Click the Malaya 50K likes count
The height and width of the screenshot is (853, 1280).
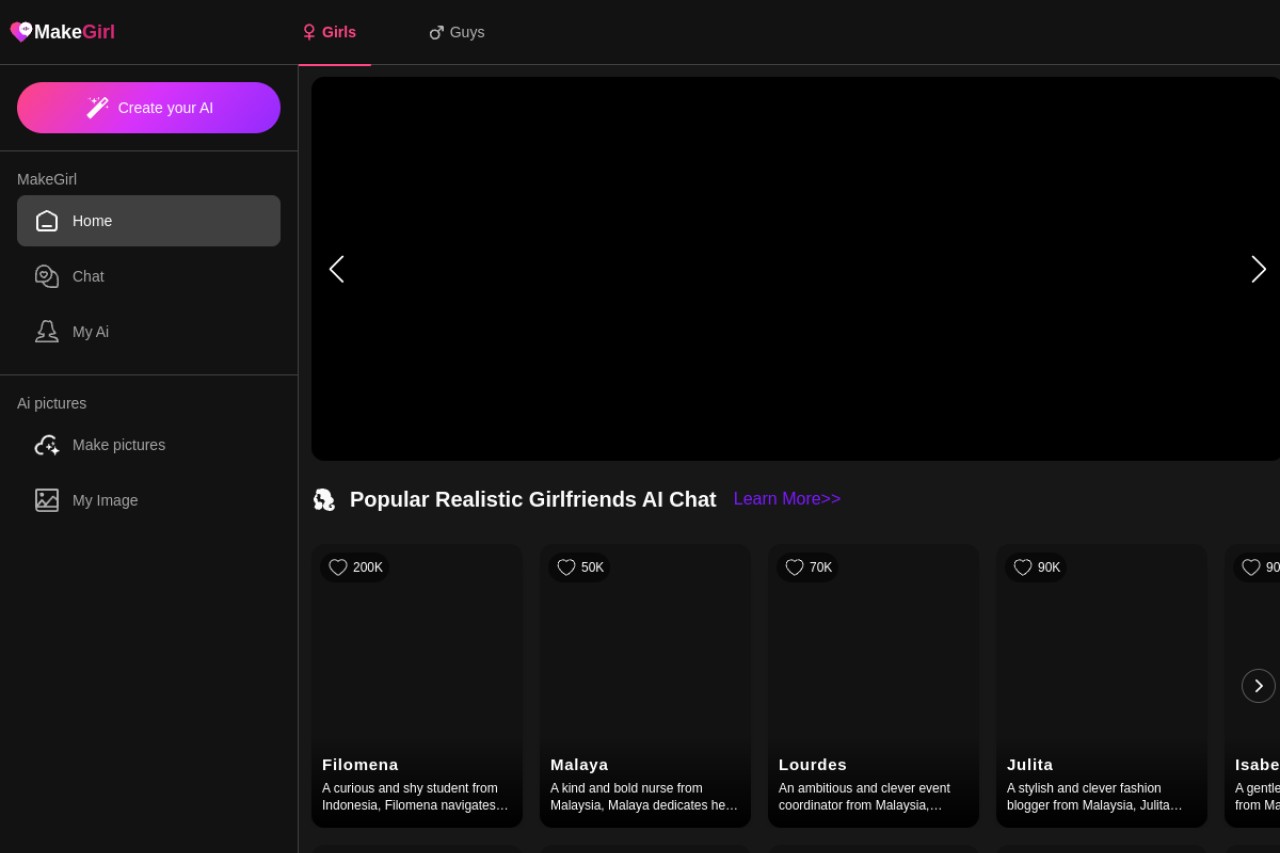pos(592,568)
